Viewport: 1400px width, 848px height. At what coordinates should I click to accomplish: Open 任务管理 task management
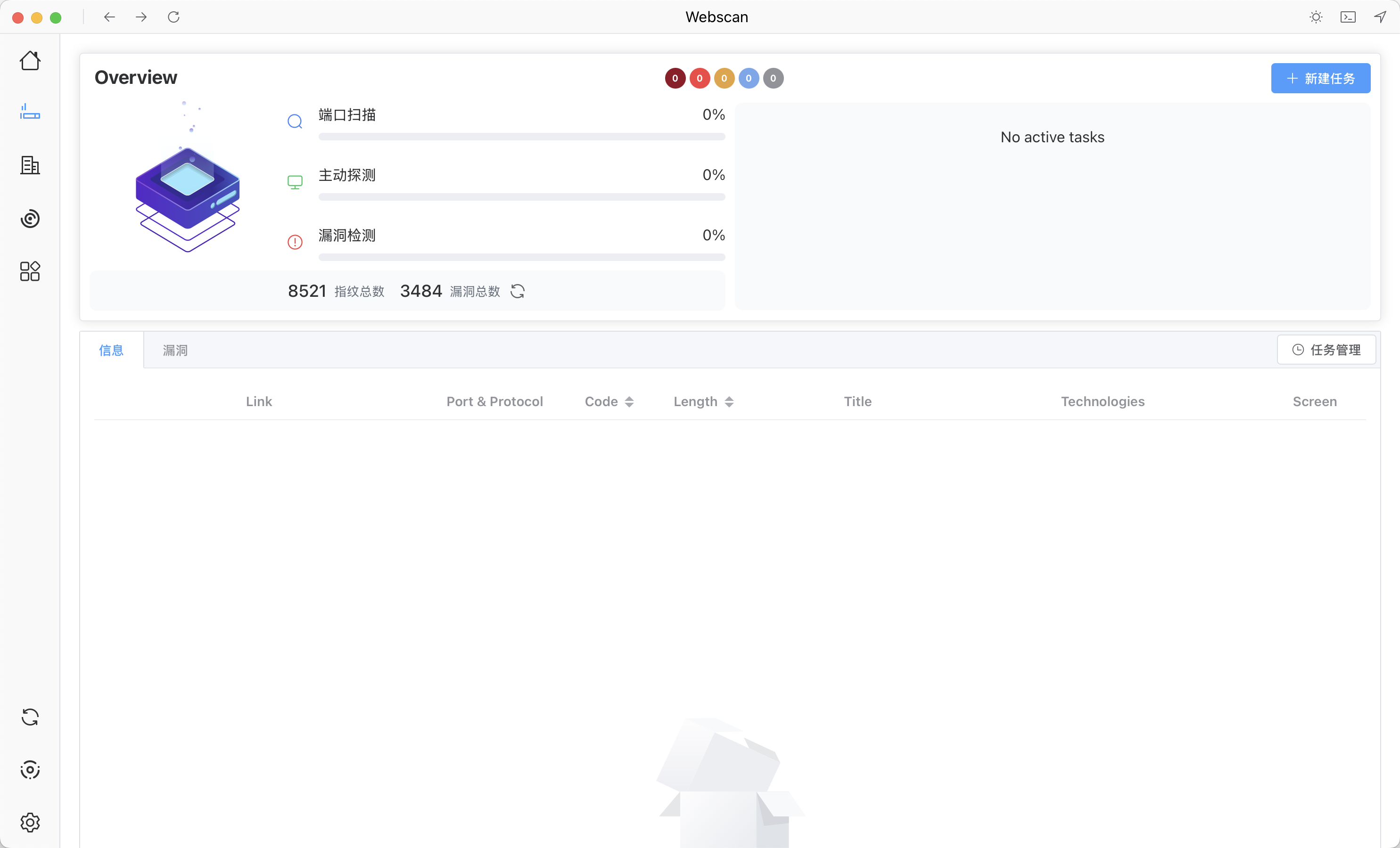[x=1326, y=350]
